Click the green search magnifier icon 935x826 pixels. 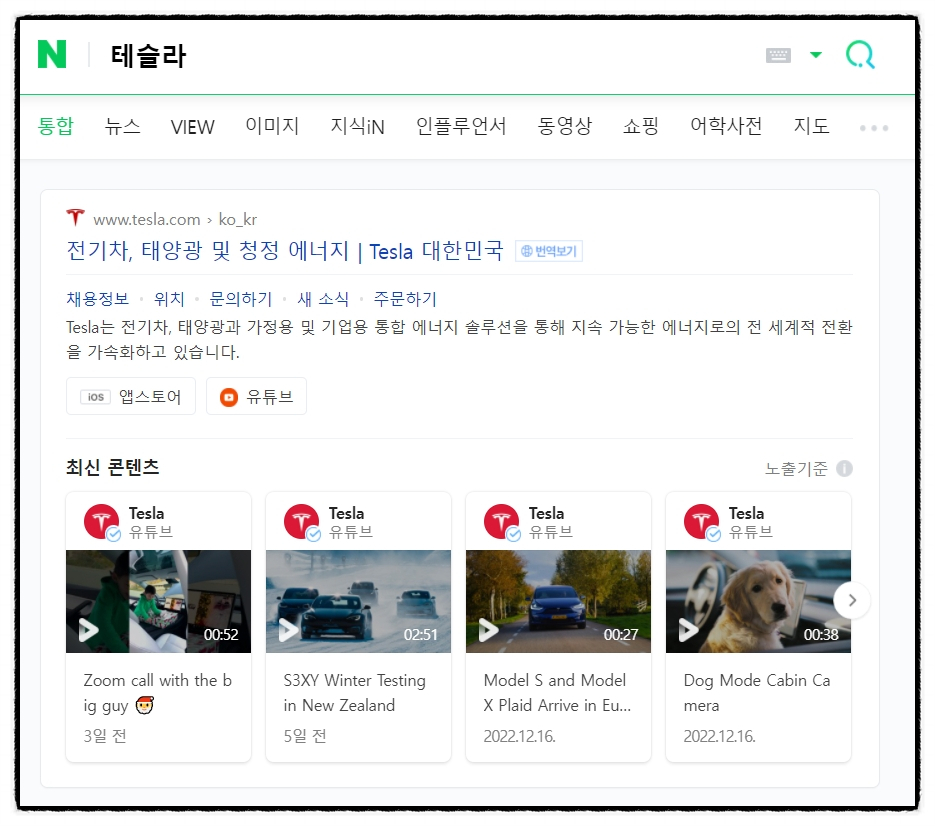[x=860, y=55]
